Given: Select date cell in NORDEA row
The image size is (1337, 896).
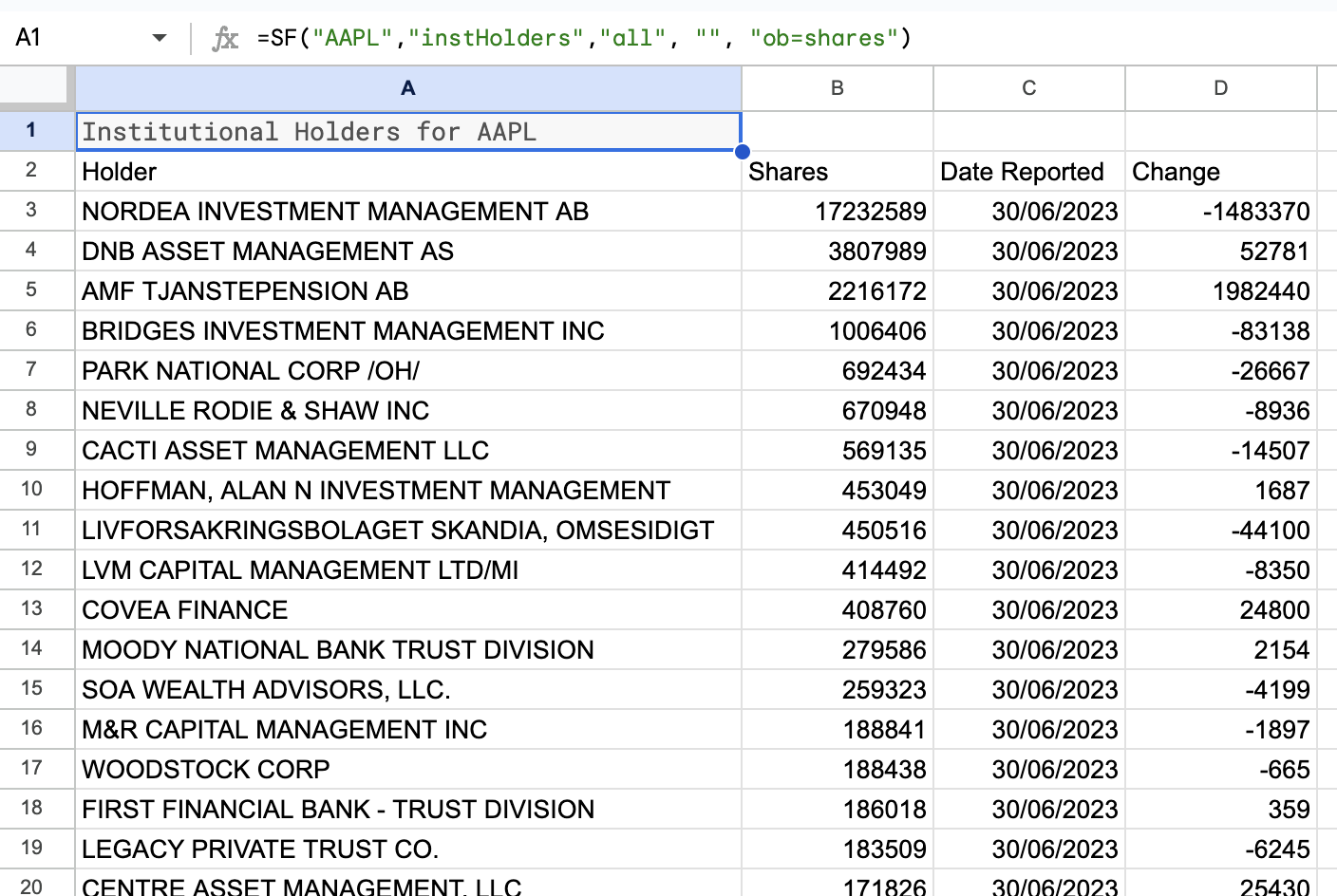Looking at the screenshot, I should tap(1029, 212).
